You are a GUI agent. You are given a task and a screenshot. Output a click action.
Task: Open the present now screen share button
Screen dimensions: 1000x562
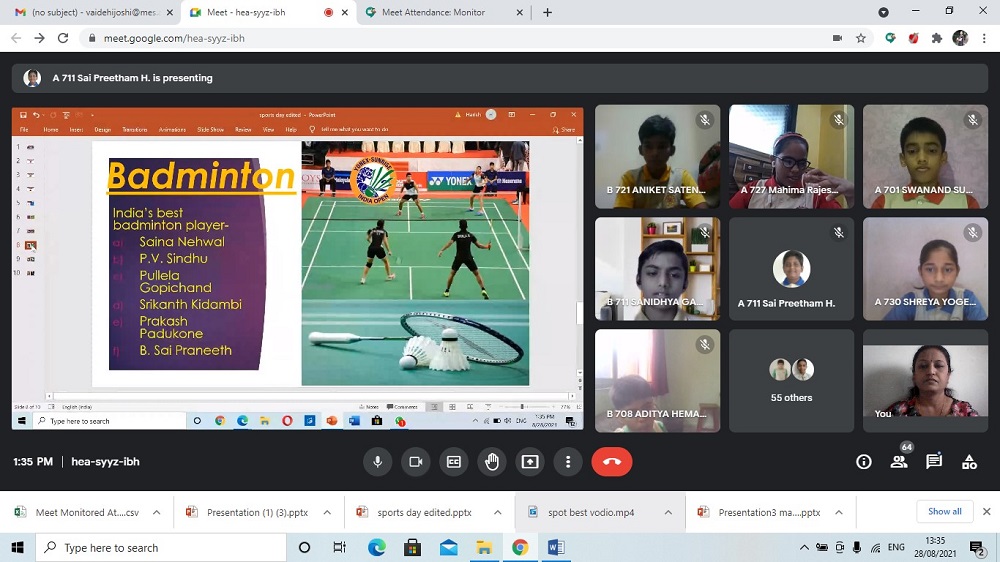(x=530, y=462)
